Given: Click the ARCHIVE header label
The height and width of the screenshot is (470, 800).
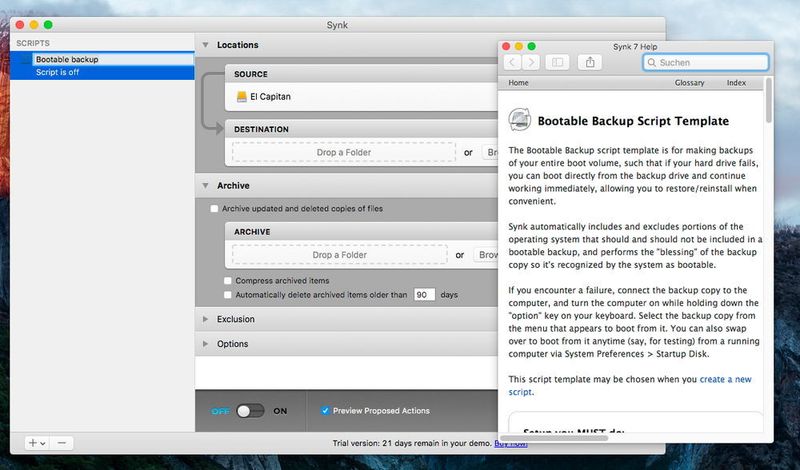Looking at the screenshot, I should point(252,232).
